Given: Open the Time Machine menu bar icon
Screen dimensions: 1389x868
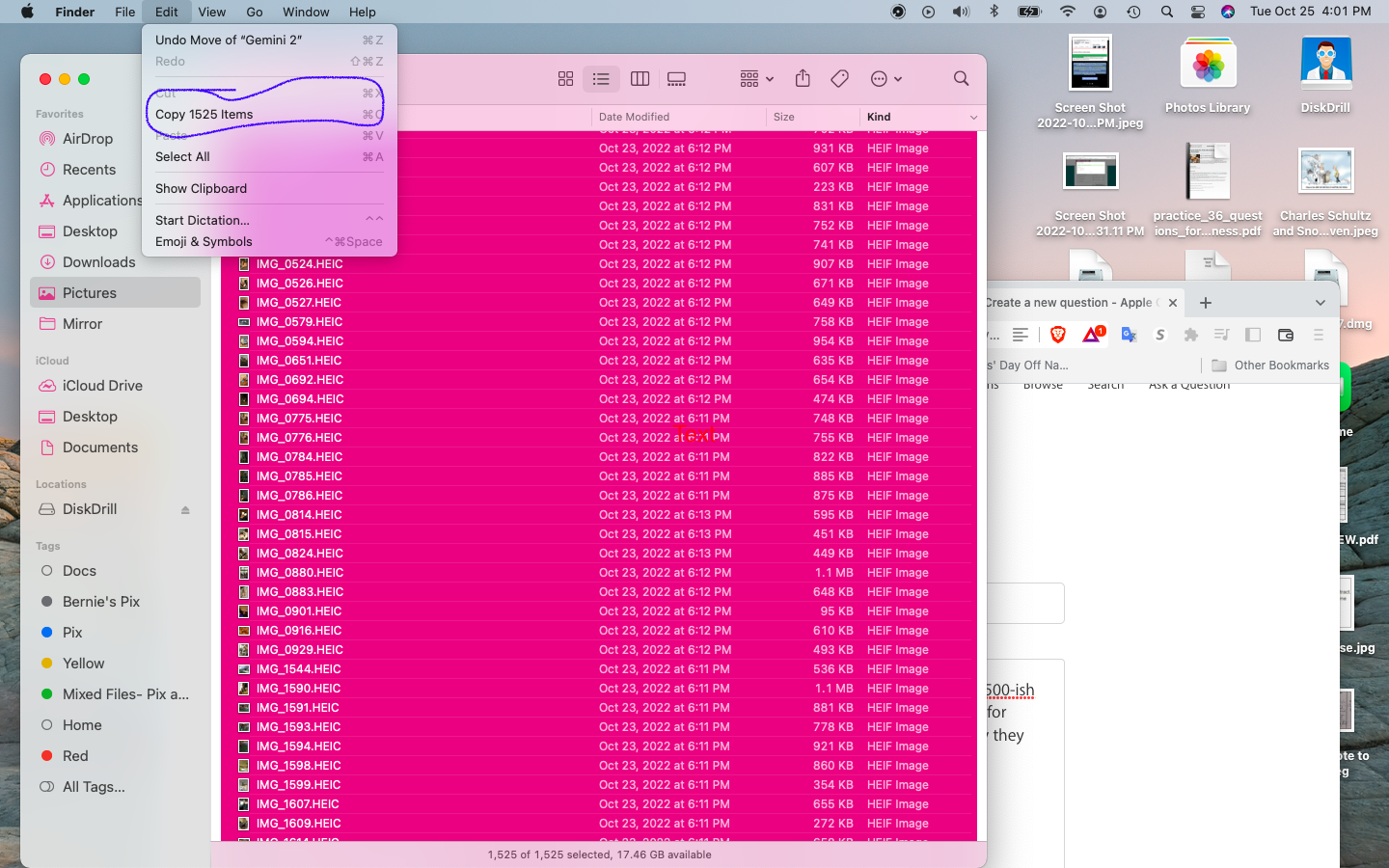Looking at the screenshot, I should point(1133,12).
